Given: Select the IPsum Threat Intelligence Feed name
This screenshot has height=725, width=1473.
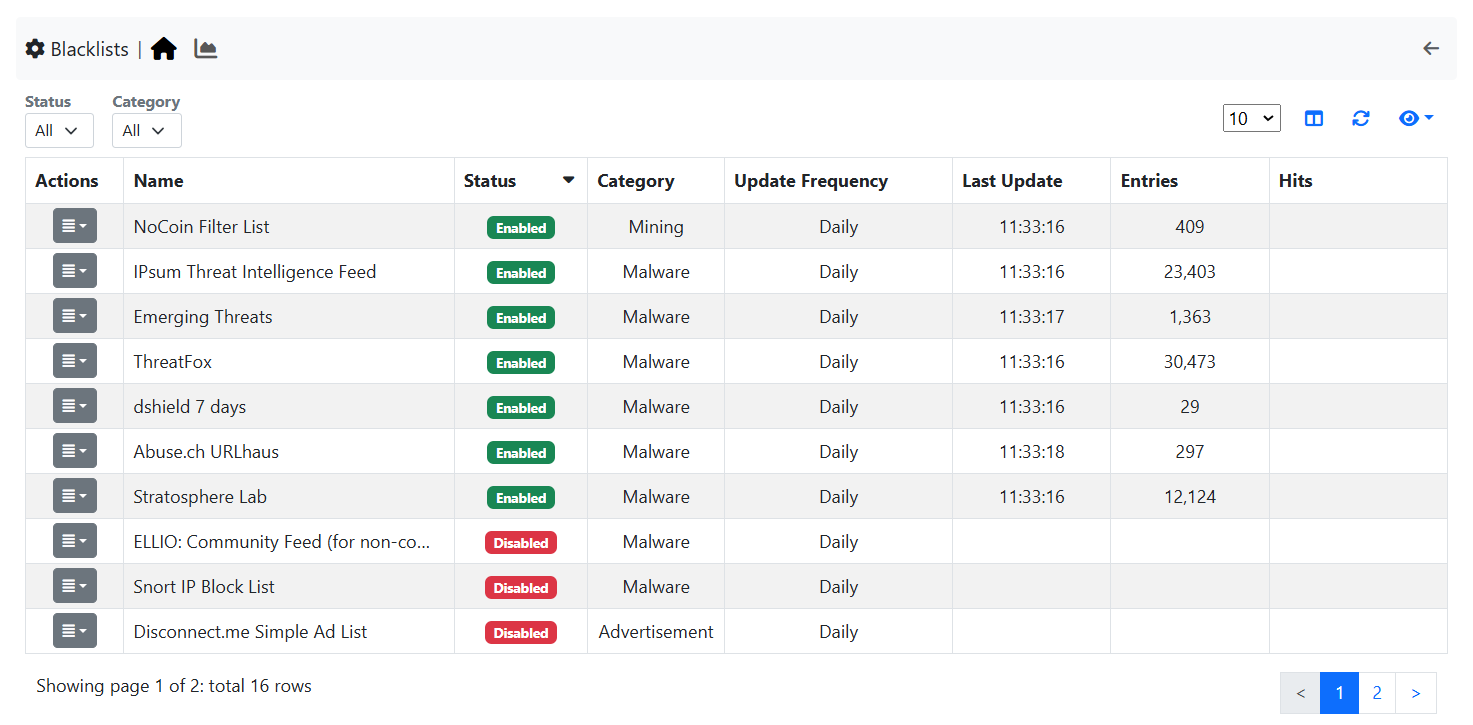Looking at the screenshot, I should (255, 272).
